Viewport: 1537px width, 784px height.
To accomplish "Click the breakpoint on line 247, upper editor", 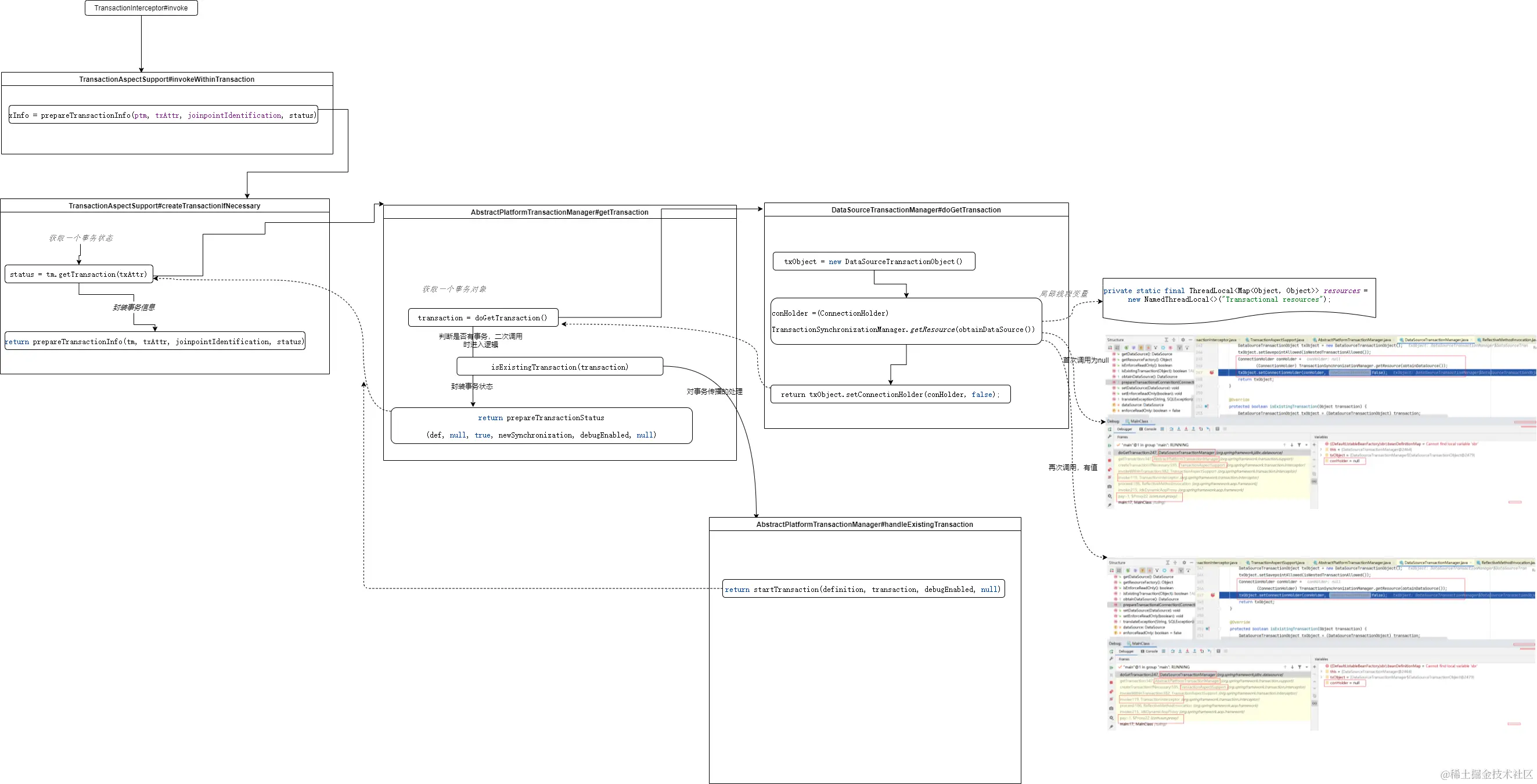I will 1212,373.
